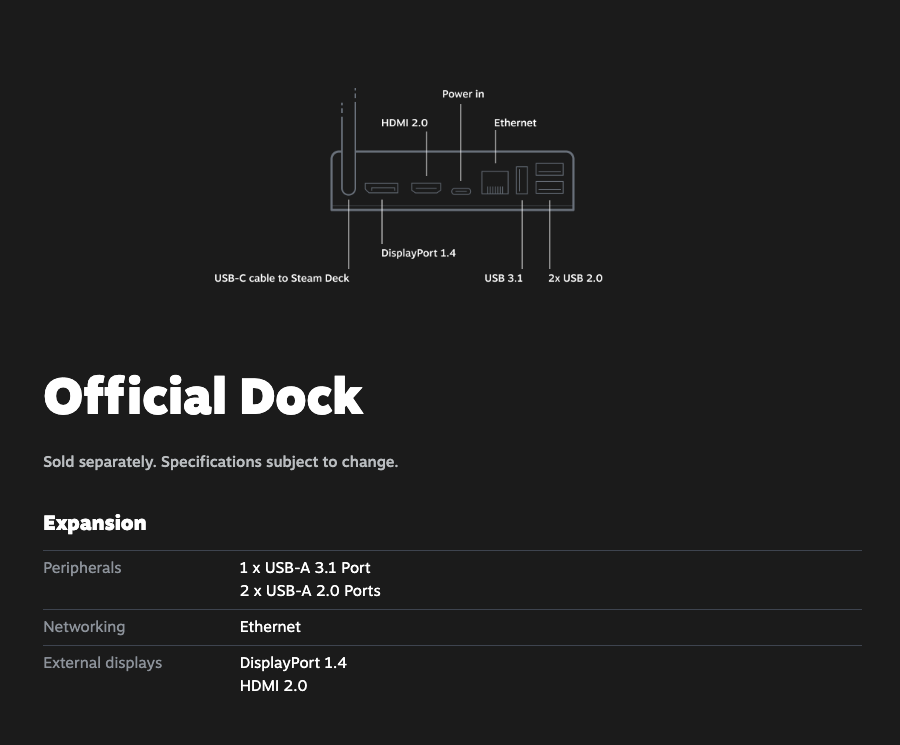Click the "Expansion" section heading
The width and height of the screenshot is (900, 745).
95,523
